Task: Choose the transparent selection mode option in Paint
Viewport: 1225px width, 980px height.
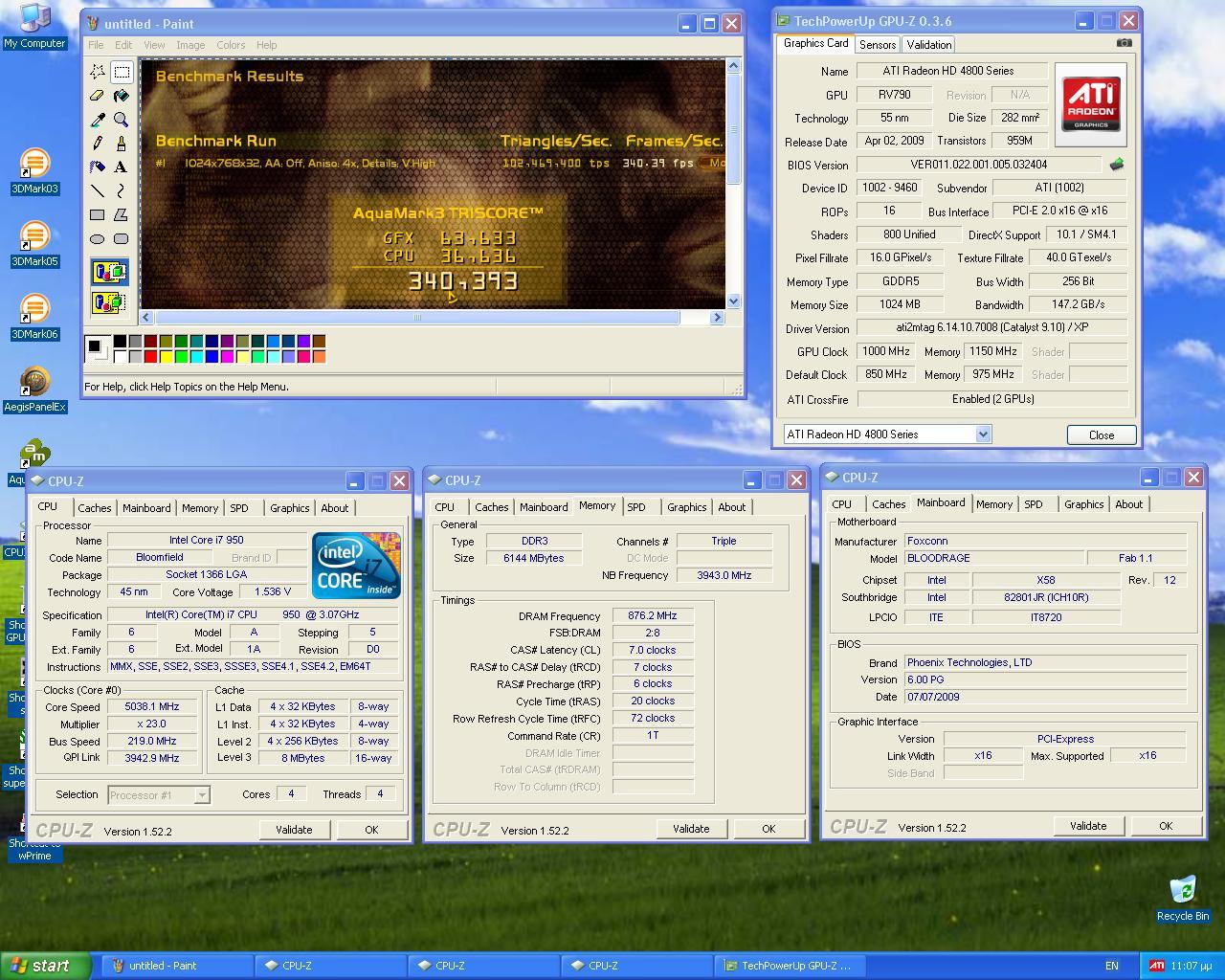Action: pos(109,303)
